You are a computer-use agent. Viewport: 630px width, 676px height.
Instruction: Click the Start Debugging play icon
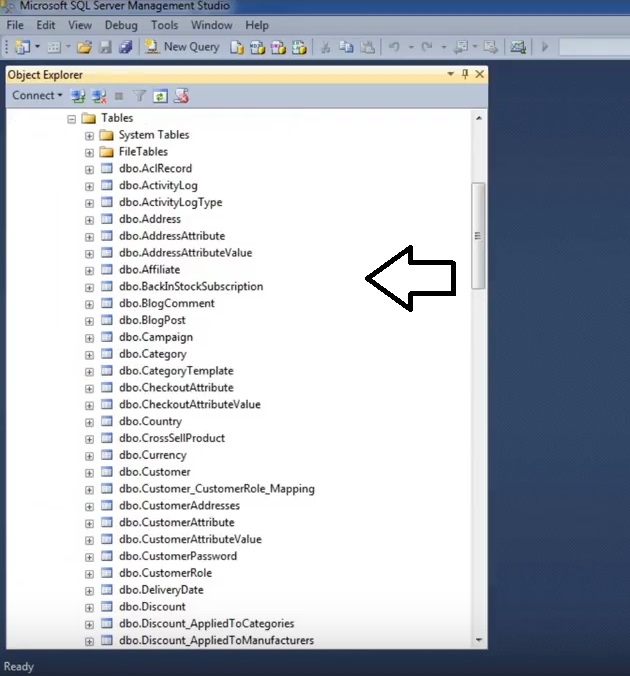pyautogui.click(x=545, y=47)
